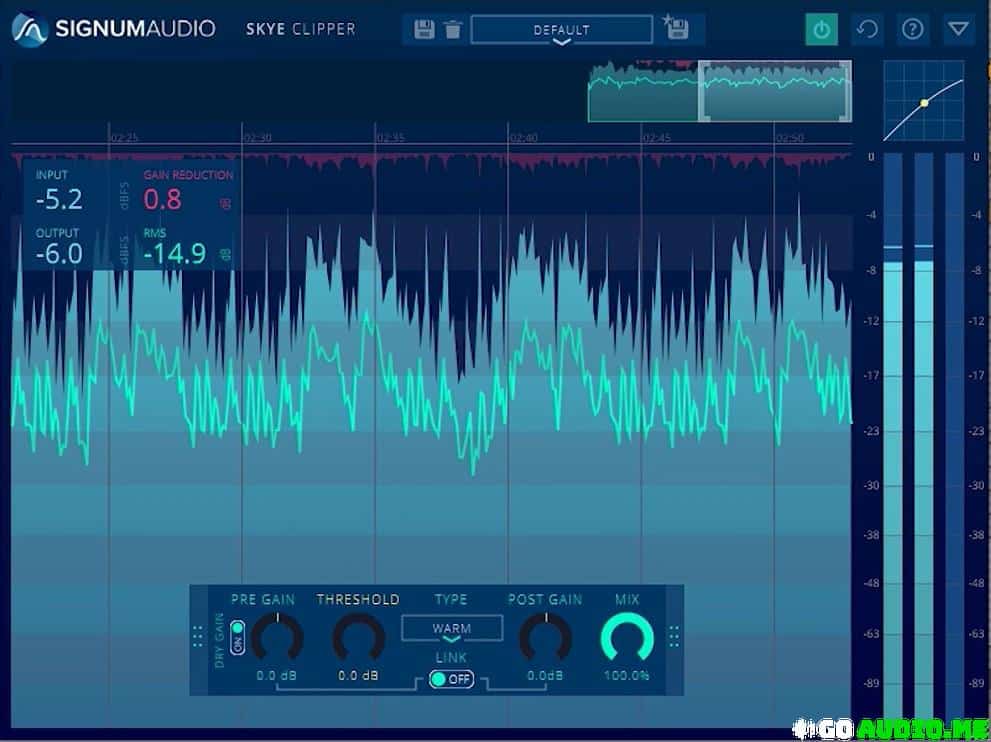Image resolution: width=991 pixels, height=742 pixels.
Task: Click the 02:40 timeline marker
Action: (x=524, y=137)
